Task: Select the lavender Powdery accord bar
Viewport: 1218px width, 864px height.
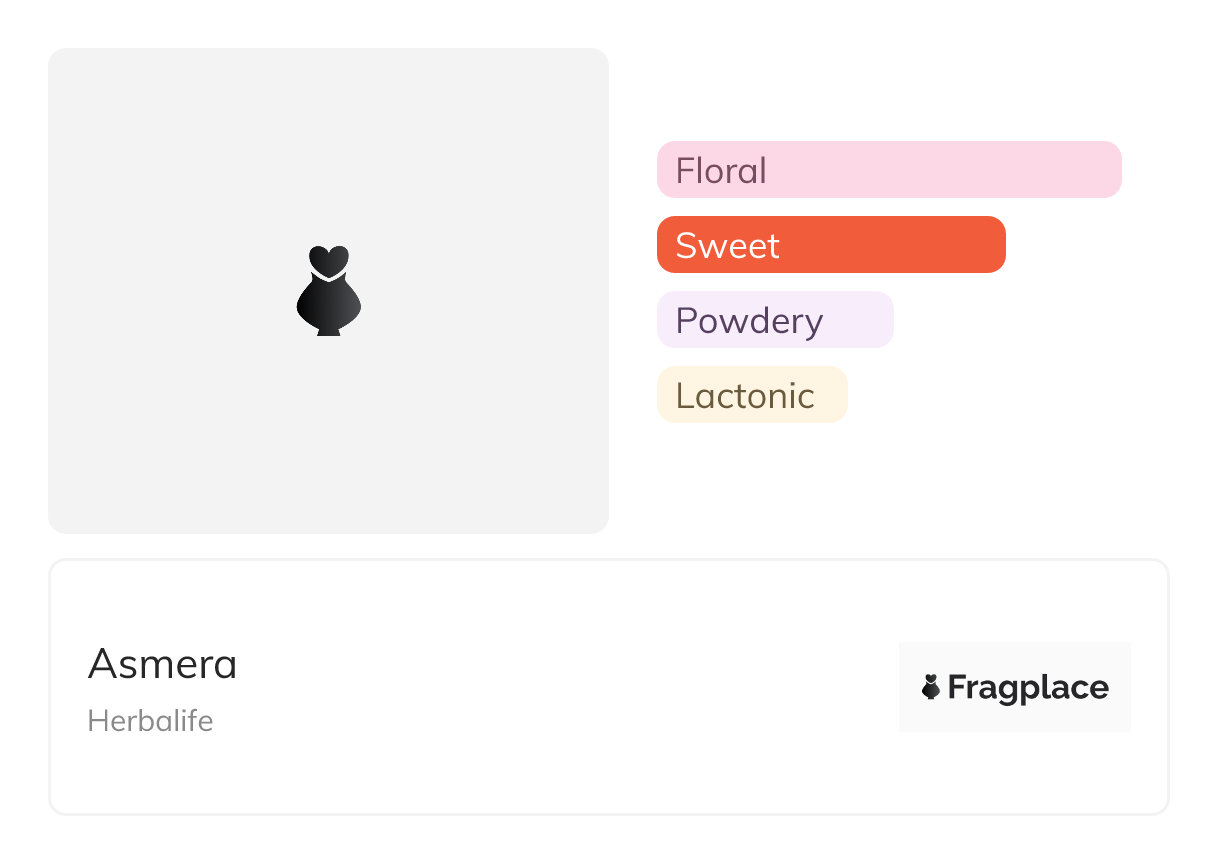Action: point(775,320)
